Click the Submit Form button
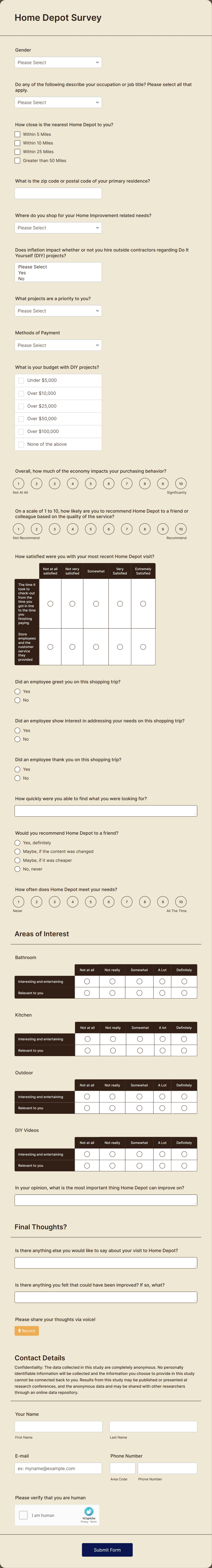 pyautogui.click(x=107, y=1550)
